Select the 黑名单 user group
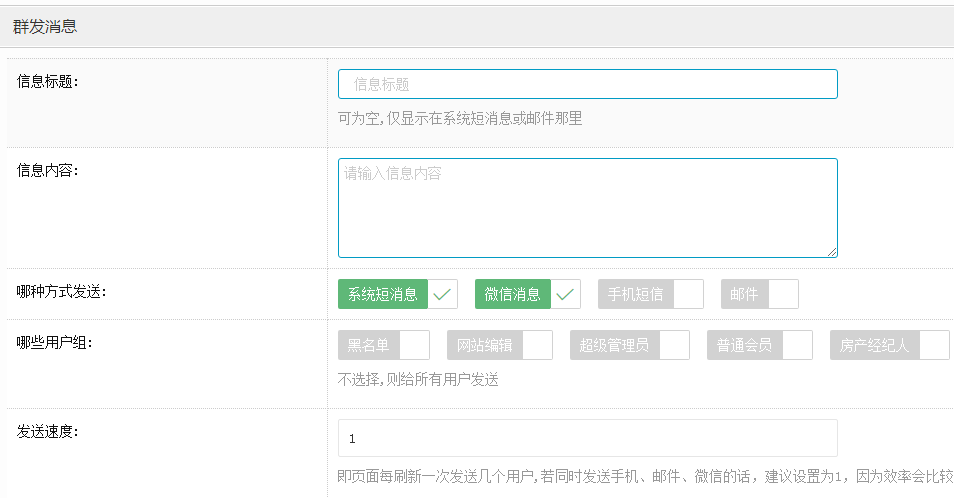The width and height of the screenshot is (954, 498). tap(369, 345)
